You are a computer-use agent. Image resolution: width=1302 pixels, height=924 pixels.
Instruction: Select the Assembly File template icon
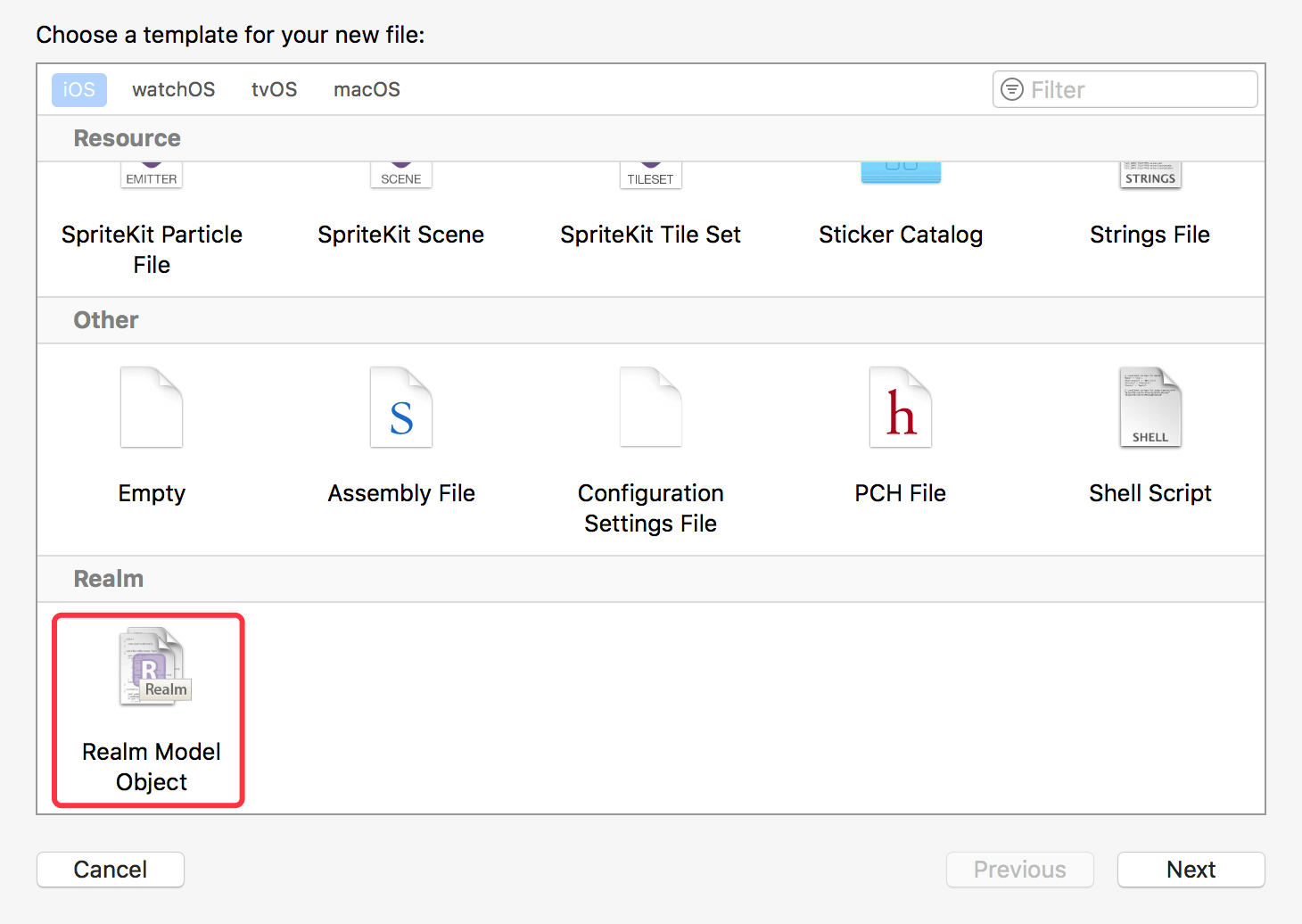(x=401, y=408)
